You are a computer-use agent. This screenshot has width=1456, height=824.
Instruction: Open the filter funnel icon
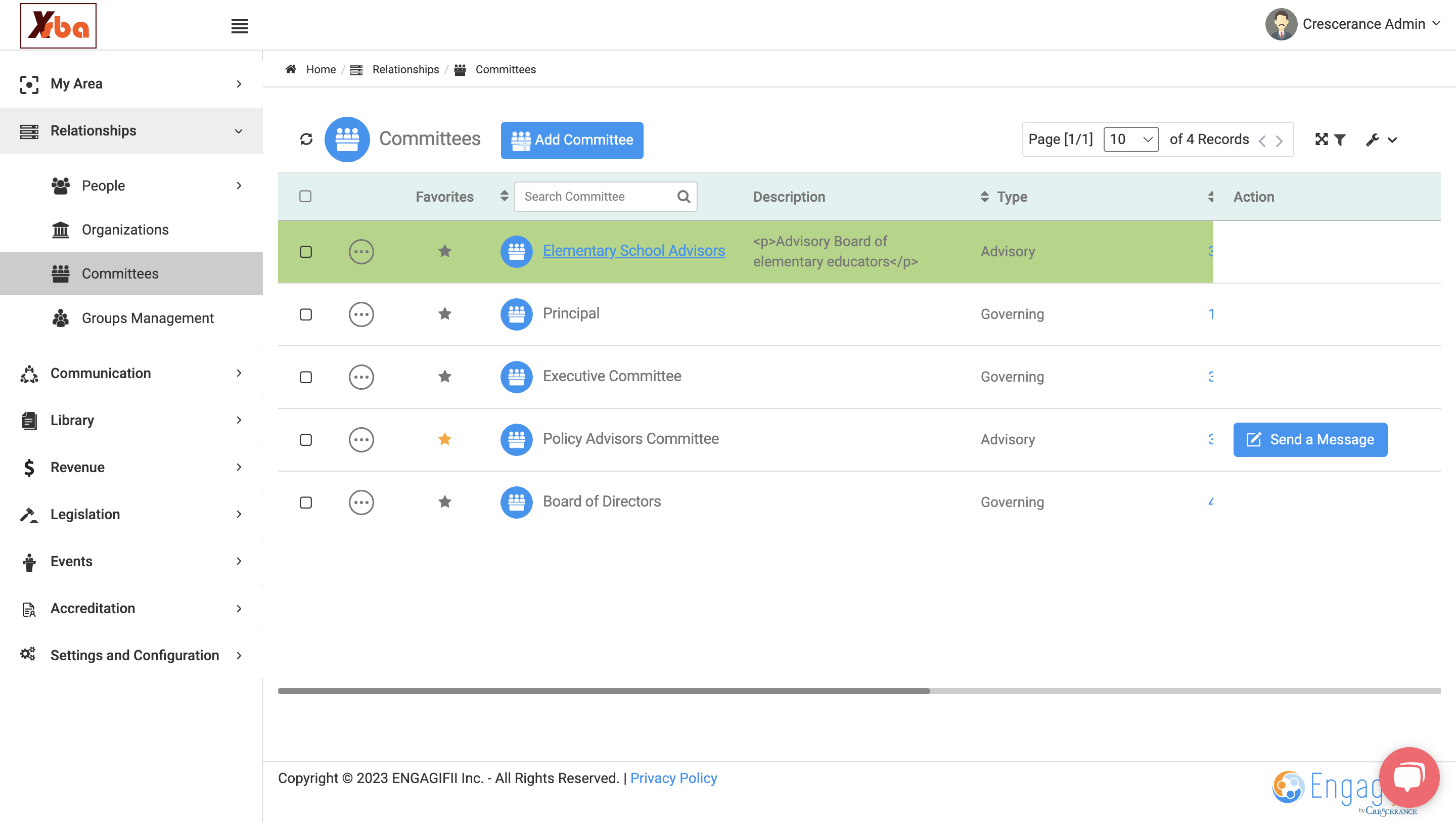click(x=1339, y=140)
